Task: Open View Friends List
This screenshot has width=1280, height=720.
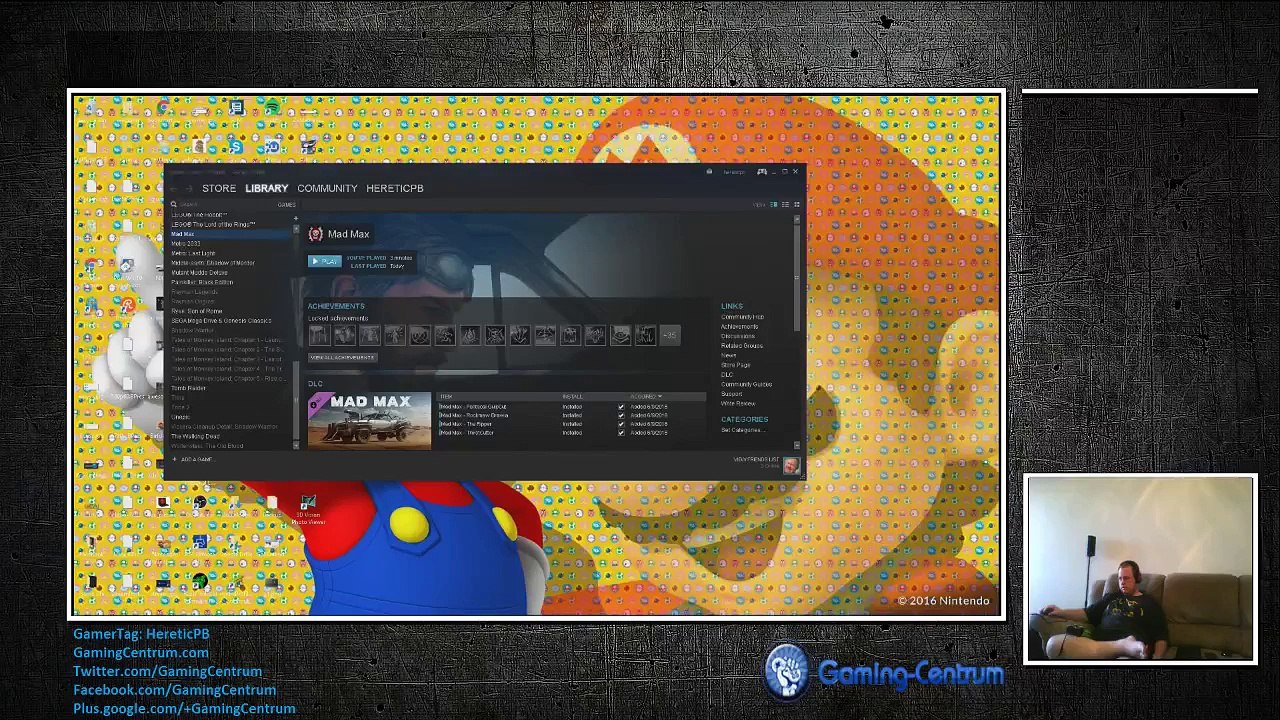Action: (x=756, y=460)
